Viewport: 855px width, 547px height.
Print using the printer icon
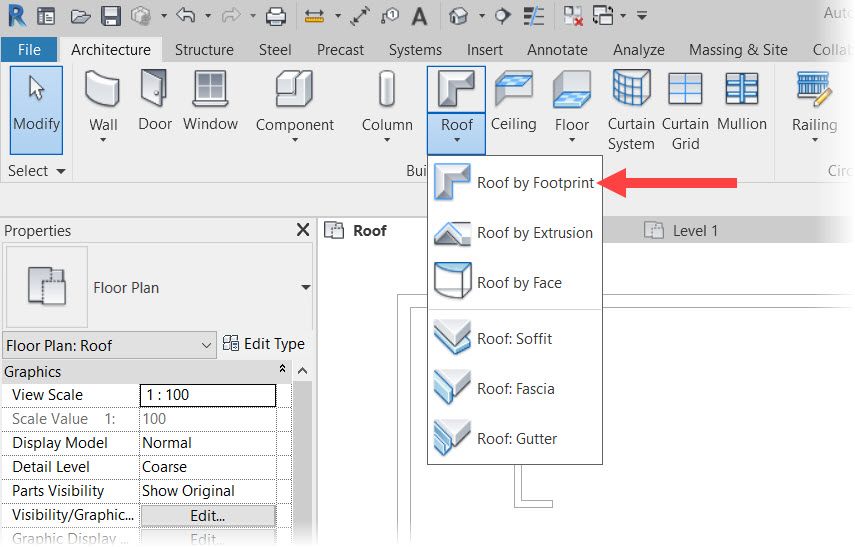point(276,16)
